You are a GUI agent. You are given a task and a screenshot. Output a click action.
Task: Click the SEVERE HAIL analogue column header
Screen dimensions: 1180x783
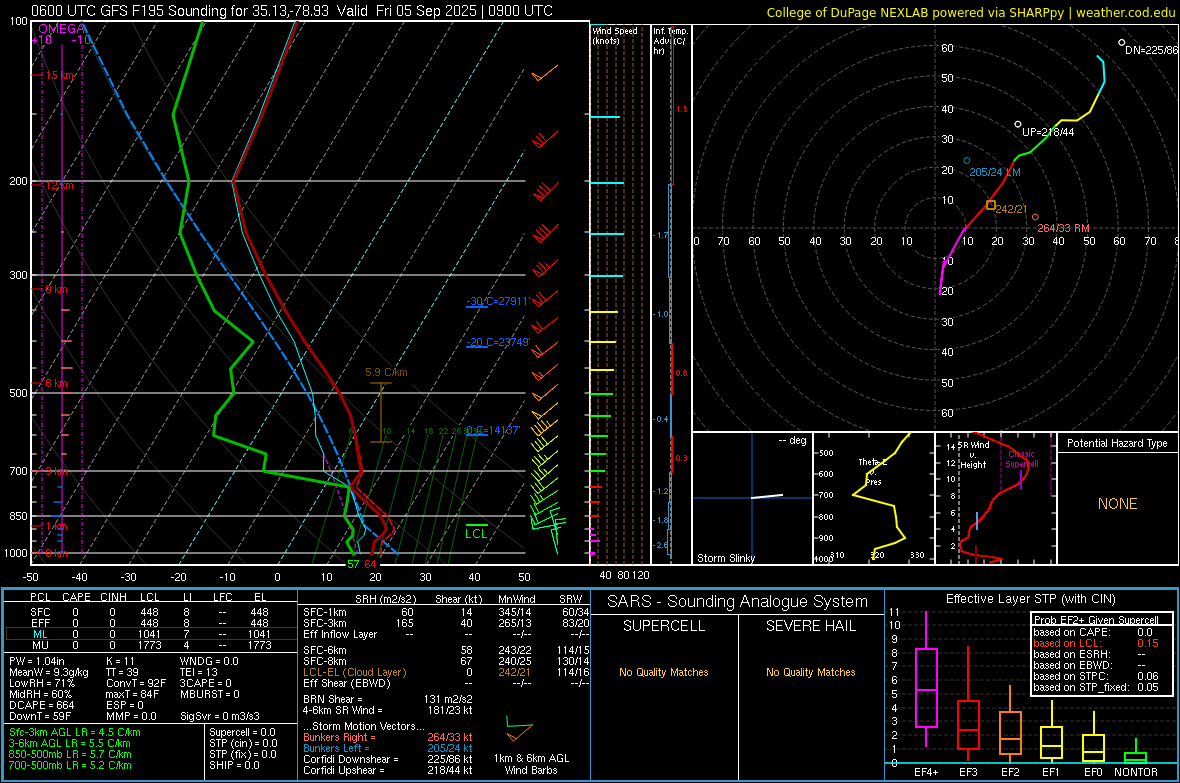coord(810,626)
